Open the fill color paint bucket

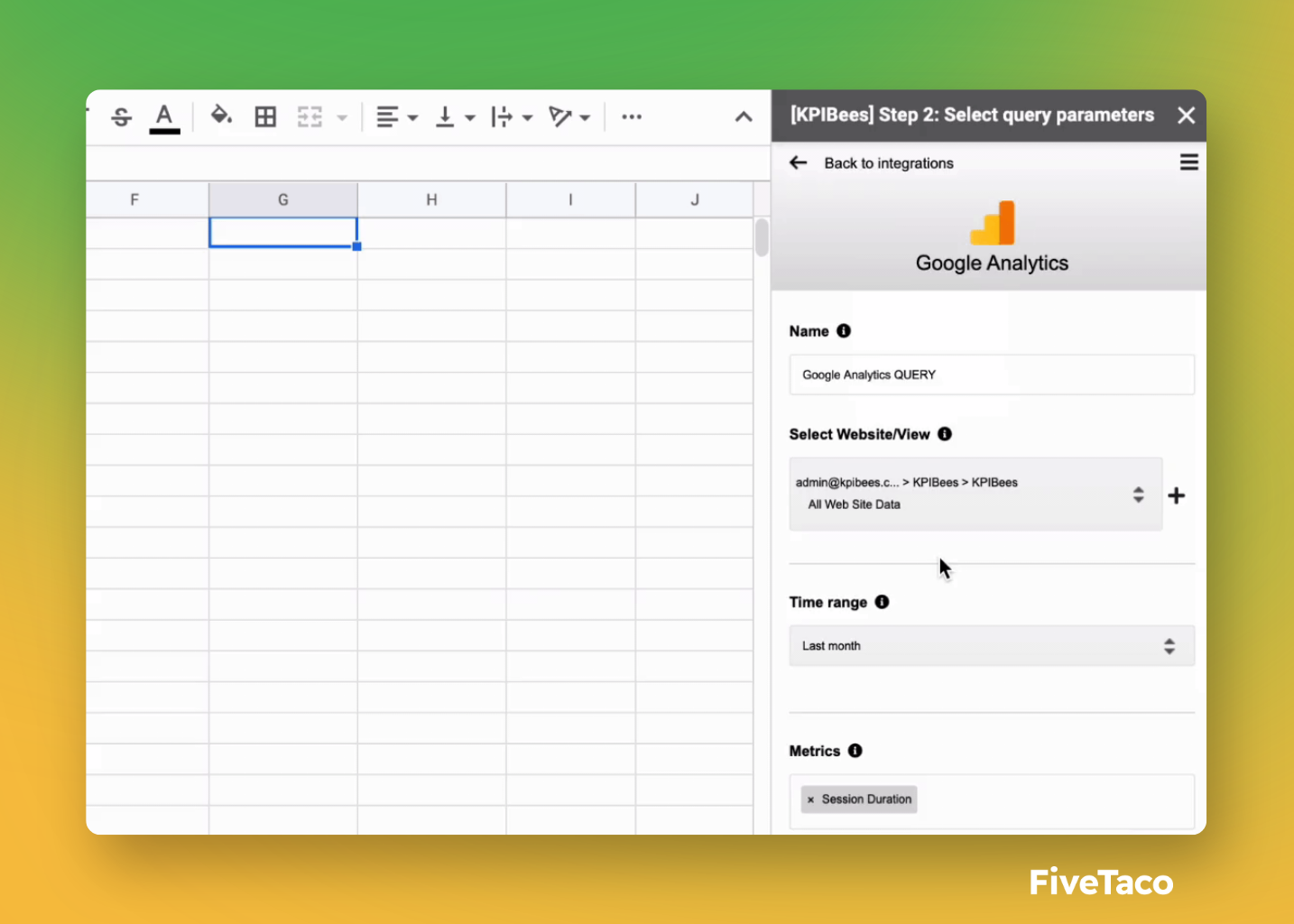coord(221,115)
